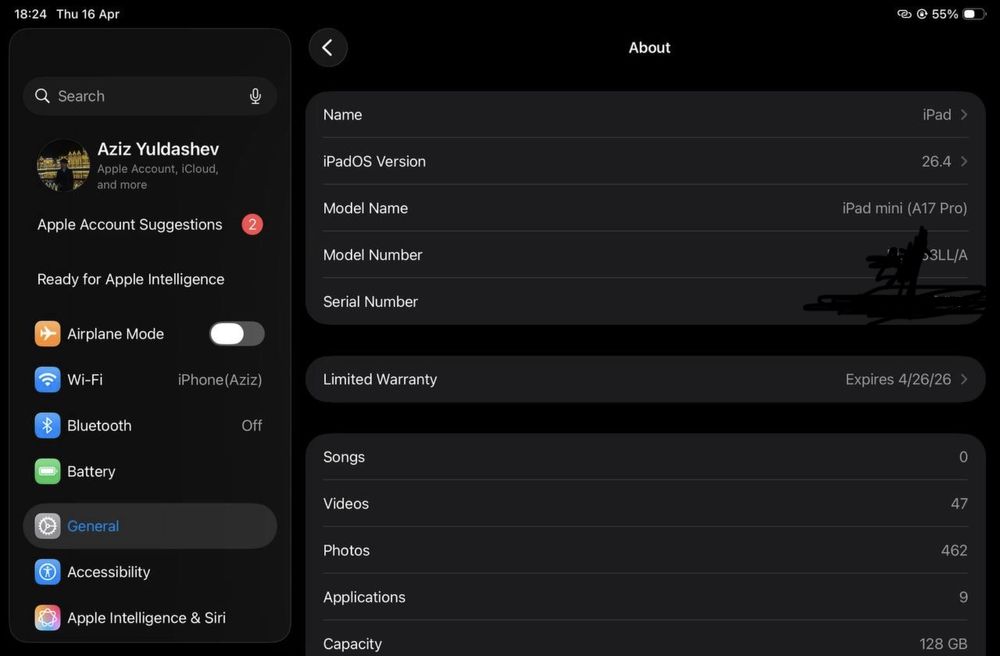The width and height of the screenshot is (1000, 656).
Task: Tap the Apple Intelligence & Siri icon
Action: (x=47, y=618)
